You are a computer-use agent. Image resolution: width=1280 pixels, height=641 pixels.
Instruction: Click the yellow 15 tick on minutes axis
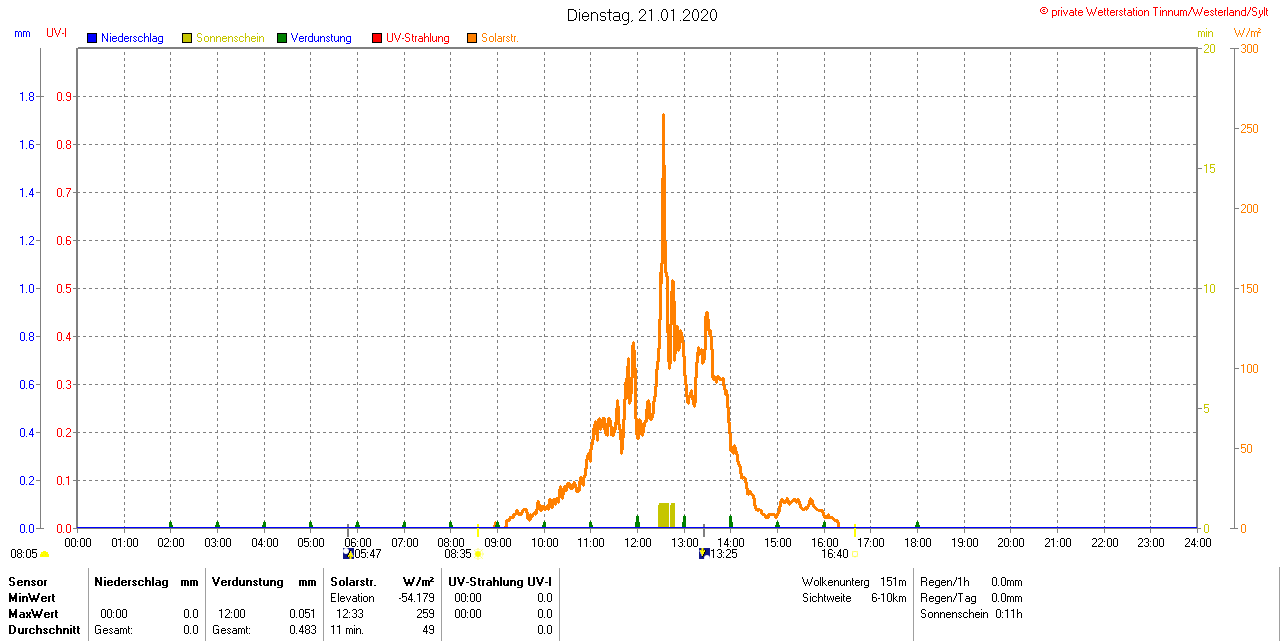[x=1210, y=169]
